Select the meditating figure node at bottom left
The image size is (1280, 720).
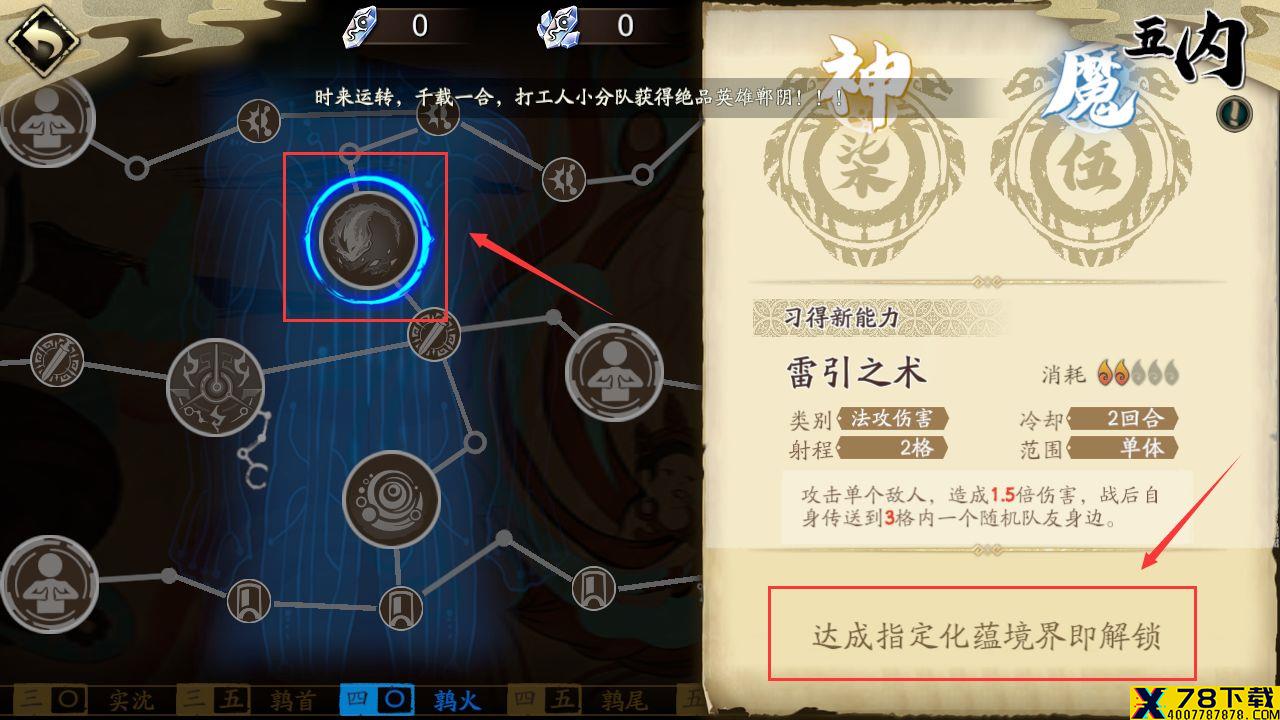[x=48, y=584]
